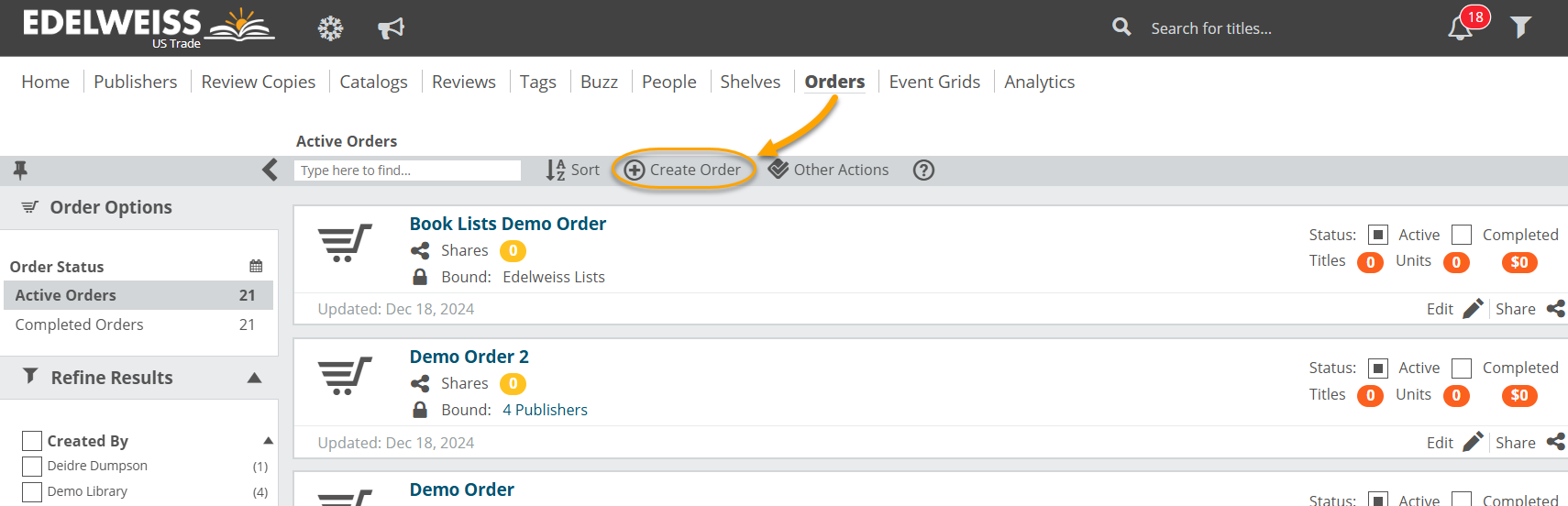This screenshot has width=1568, height=506.
Task: Click the notifications bell icon
Action: pyautogui.click(x=1460, y=28)
